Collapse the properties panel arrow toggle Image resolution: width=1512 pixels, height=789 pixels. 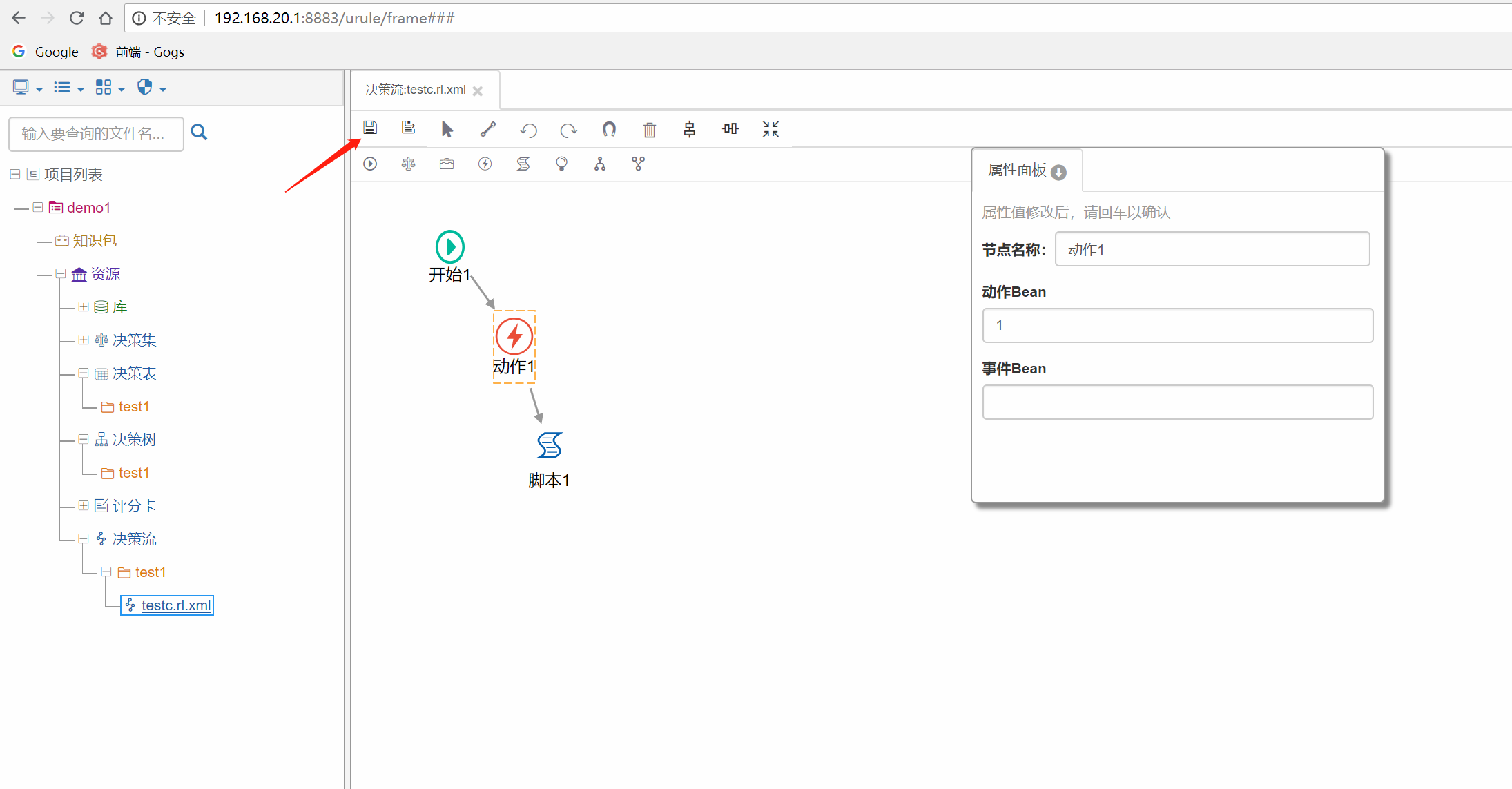(1058, 172)
